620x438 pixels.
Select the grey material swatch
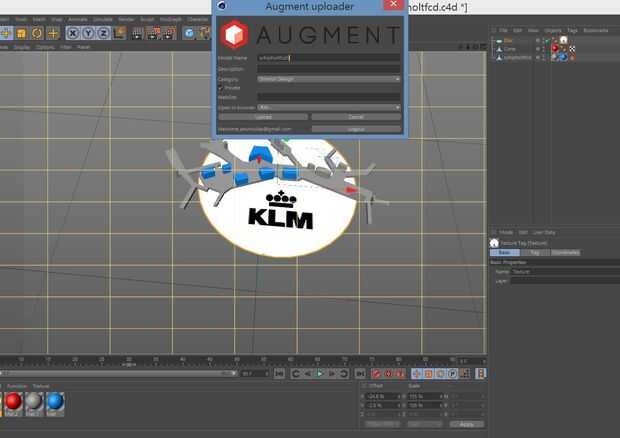(x=34, y=404)
